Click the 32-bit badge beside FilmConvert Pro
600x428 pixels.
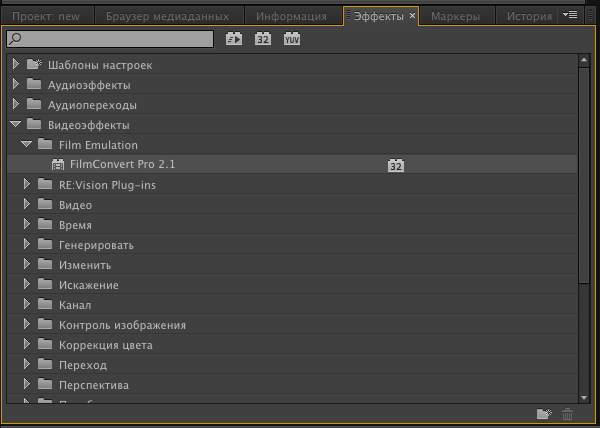click(x=396, y=165)
